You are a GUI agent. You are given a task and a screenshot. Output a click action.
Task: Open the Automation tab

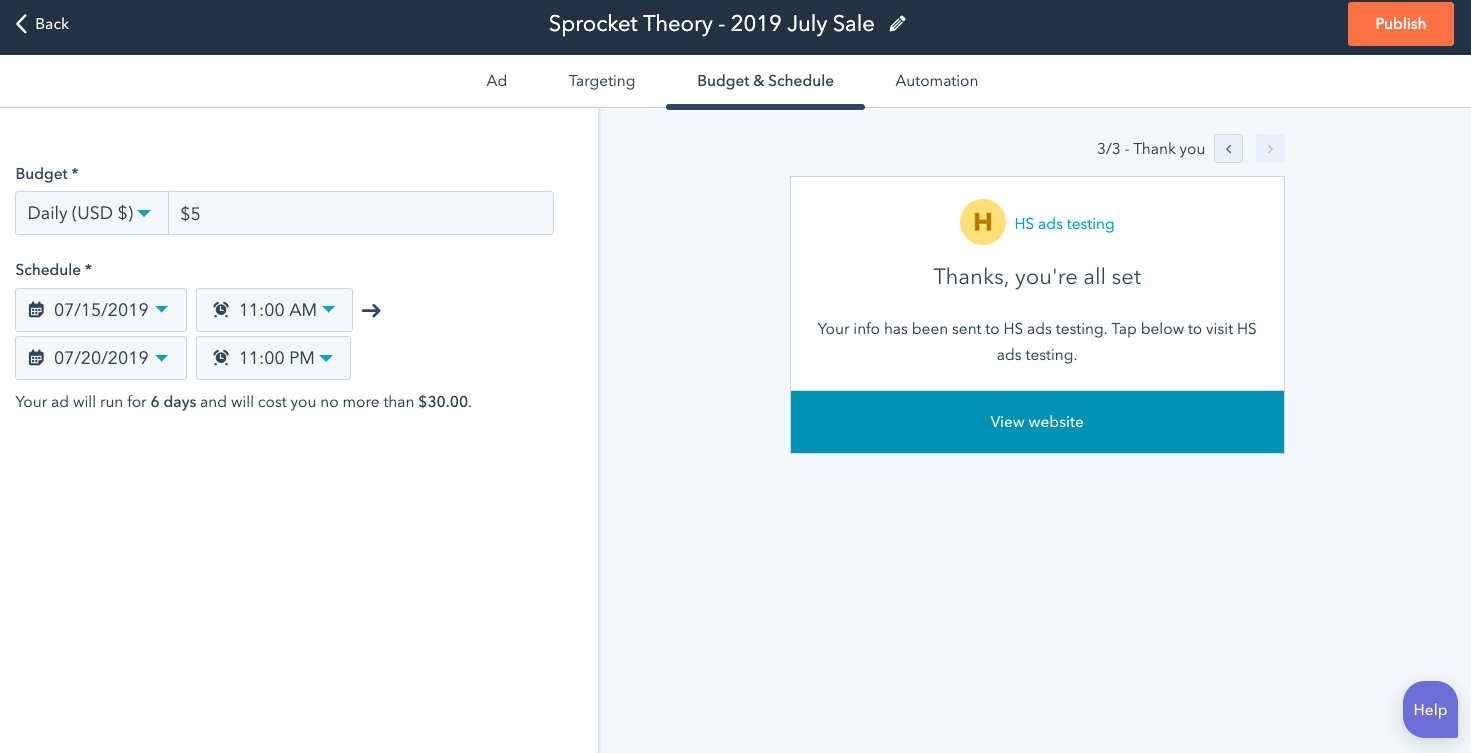point(937,81)
